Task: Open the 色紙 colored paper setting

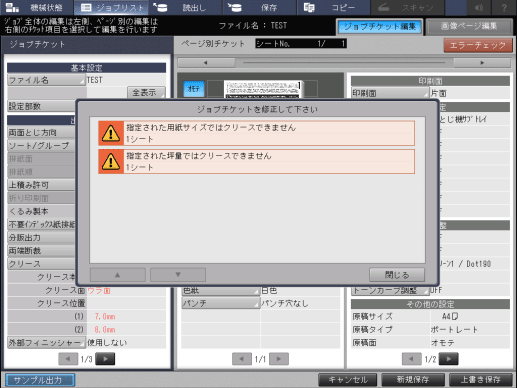Action: (x=221, y=291)
